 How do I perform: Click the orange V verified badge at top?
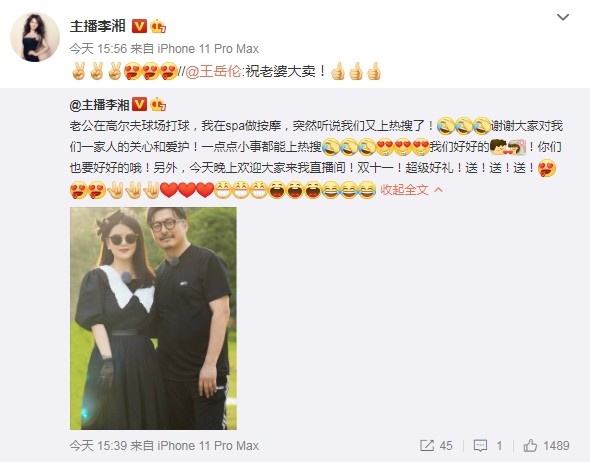pyautogui.click(x=139, y=26)
